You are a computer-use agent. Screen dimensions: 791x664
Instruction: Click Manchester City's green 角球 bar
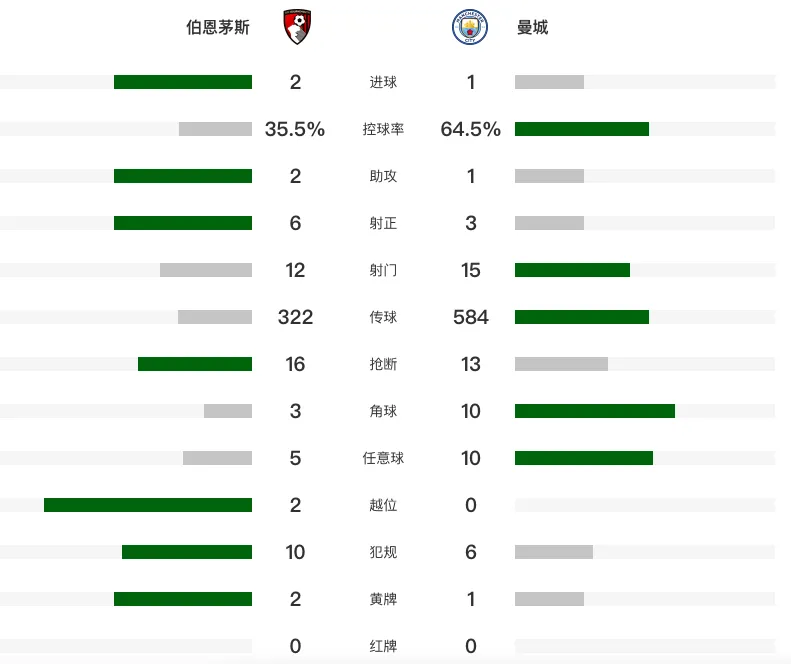(595, 411)
